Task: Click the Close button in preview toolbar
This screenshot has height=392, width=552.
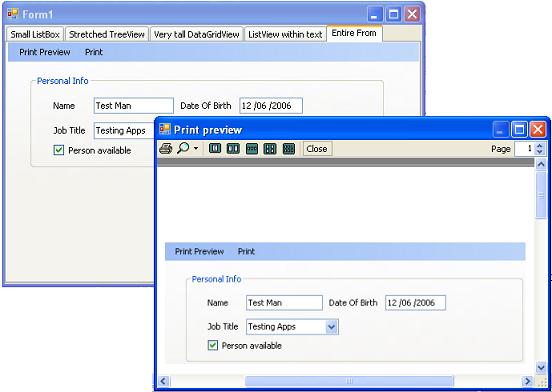Action: pos(317,149)
